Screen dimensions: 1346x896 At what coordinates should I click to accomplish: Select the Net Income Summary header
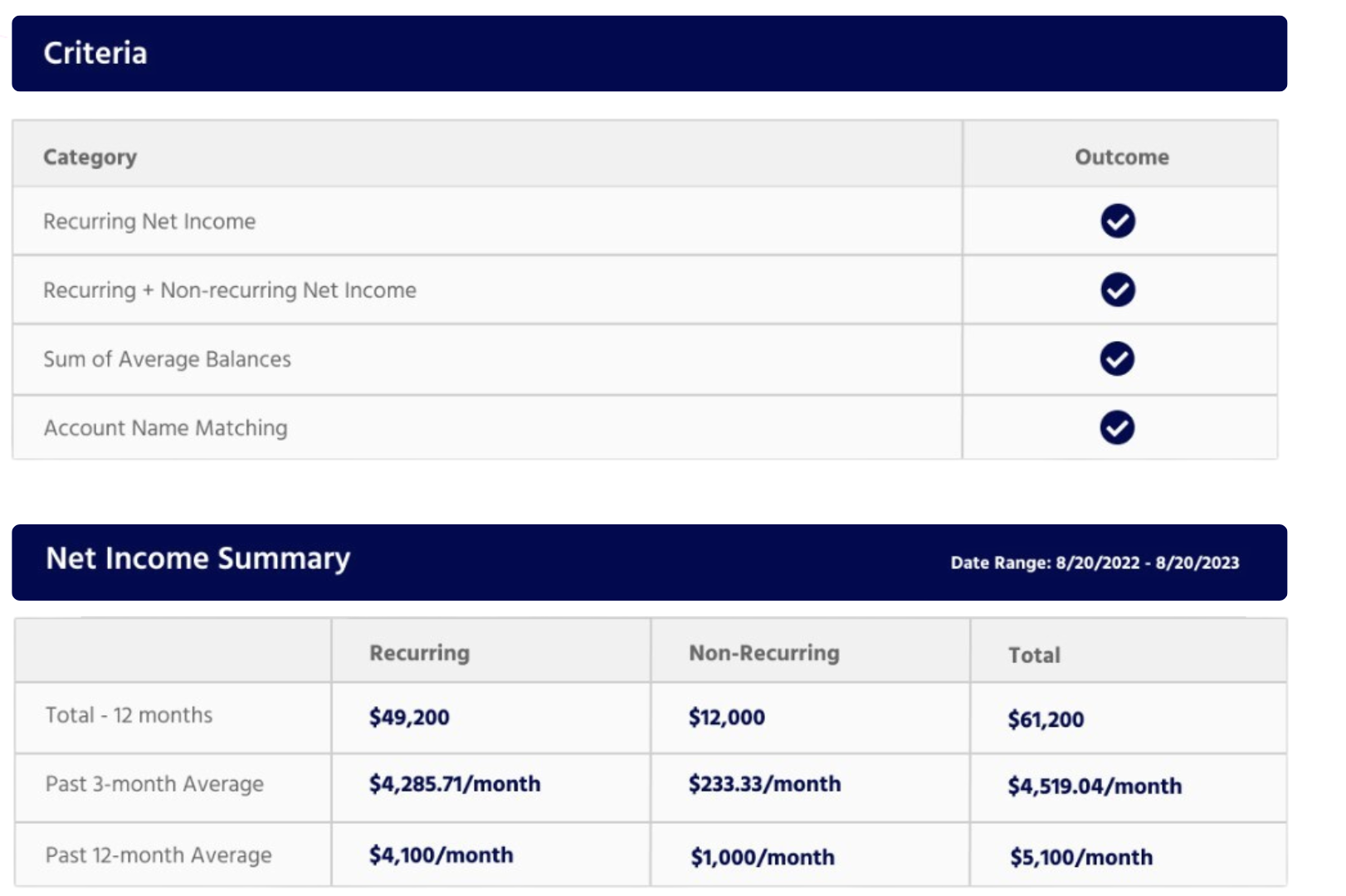click(x=198, y=558)
